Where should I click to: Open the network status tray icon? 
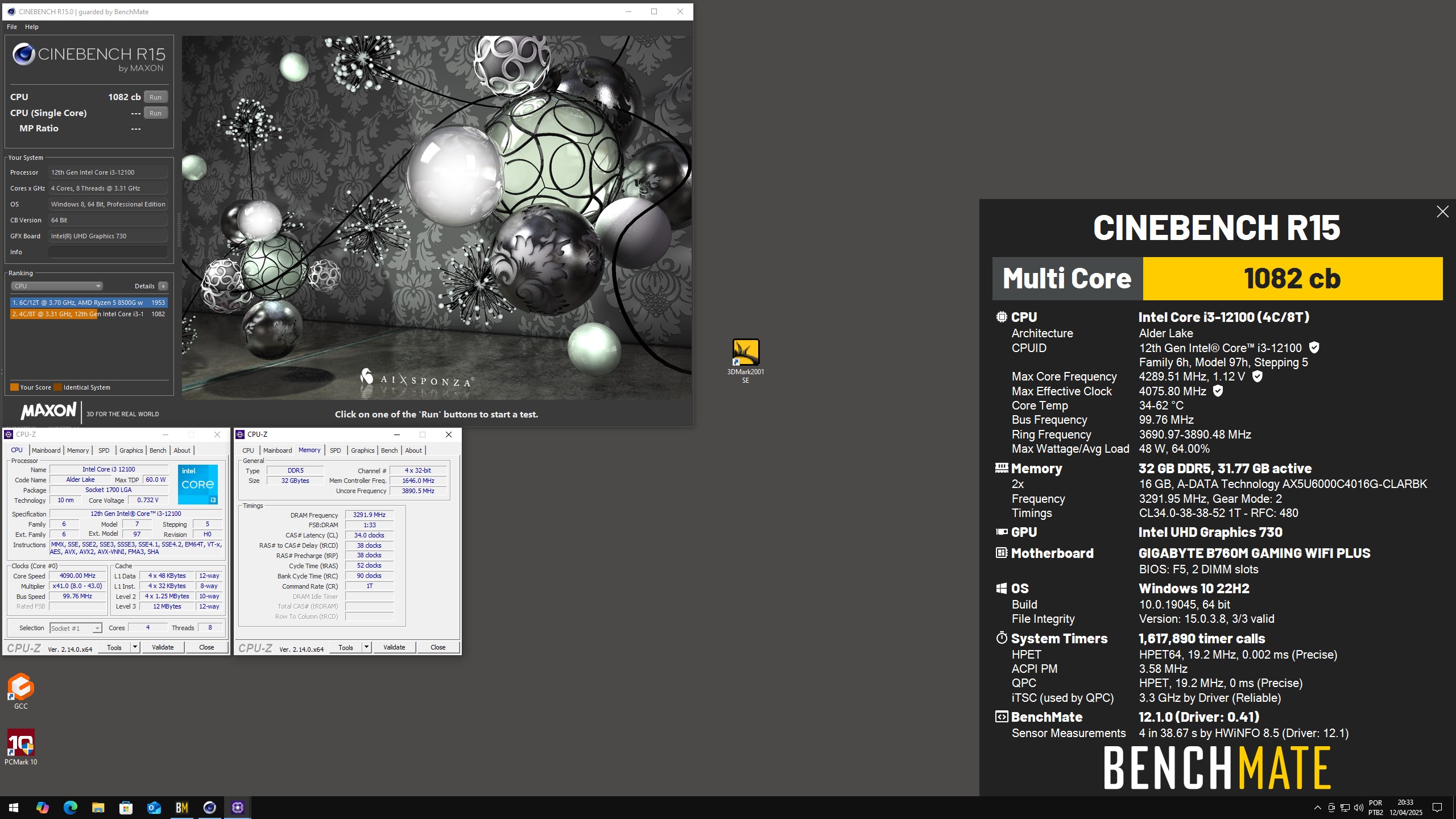click(x=1345, y=808)
